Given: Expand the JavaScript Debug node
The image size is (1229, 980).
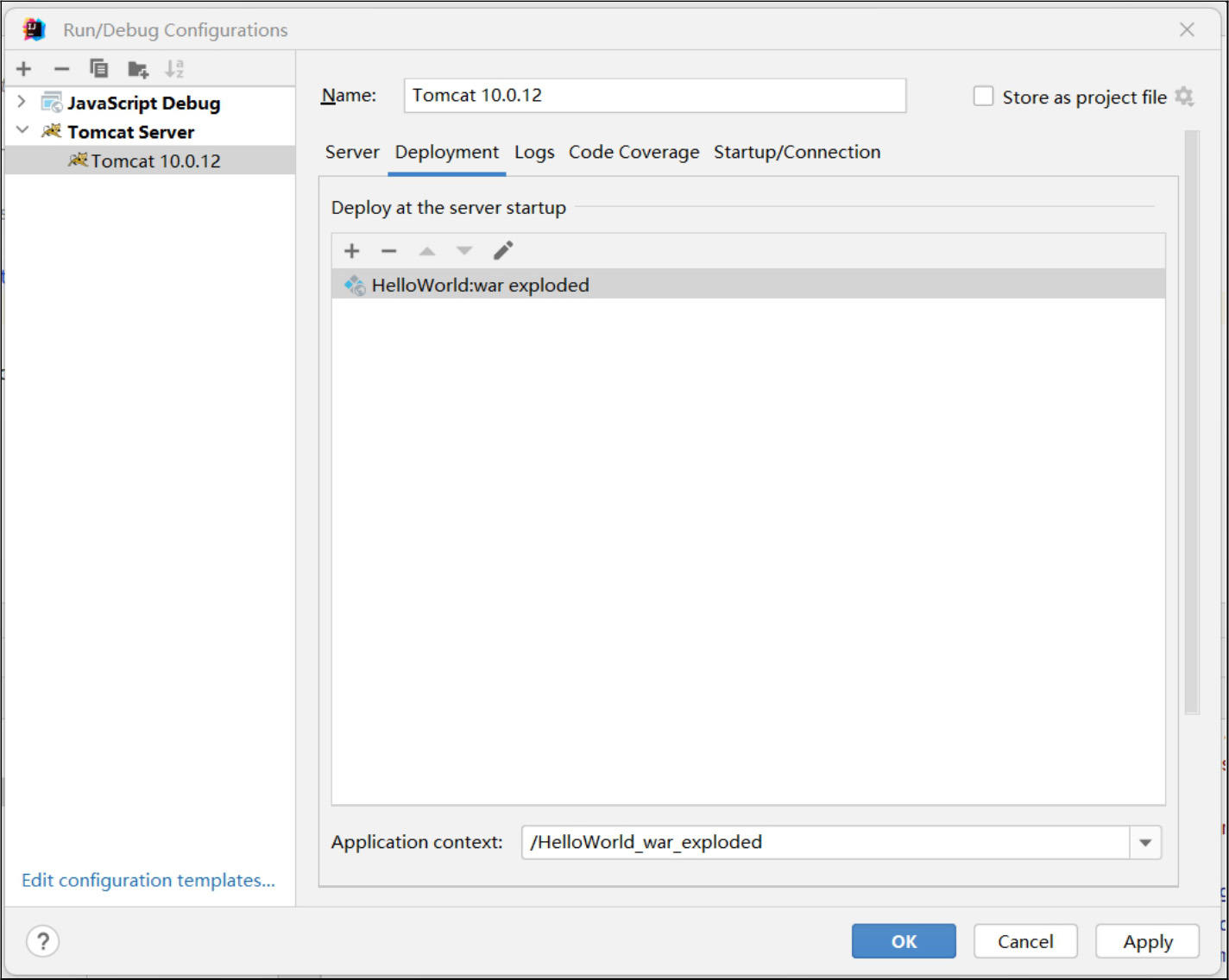Looking at the screenshot, I should [22, 102].
